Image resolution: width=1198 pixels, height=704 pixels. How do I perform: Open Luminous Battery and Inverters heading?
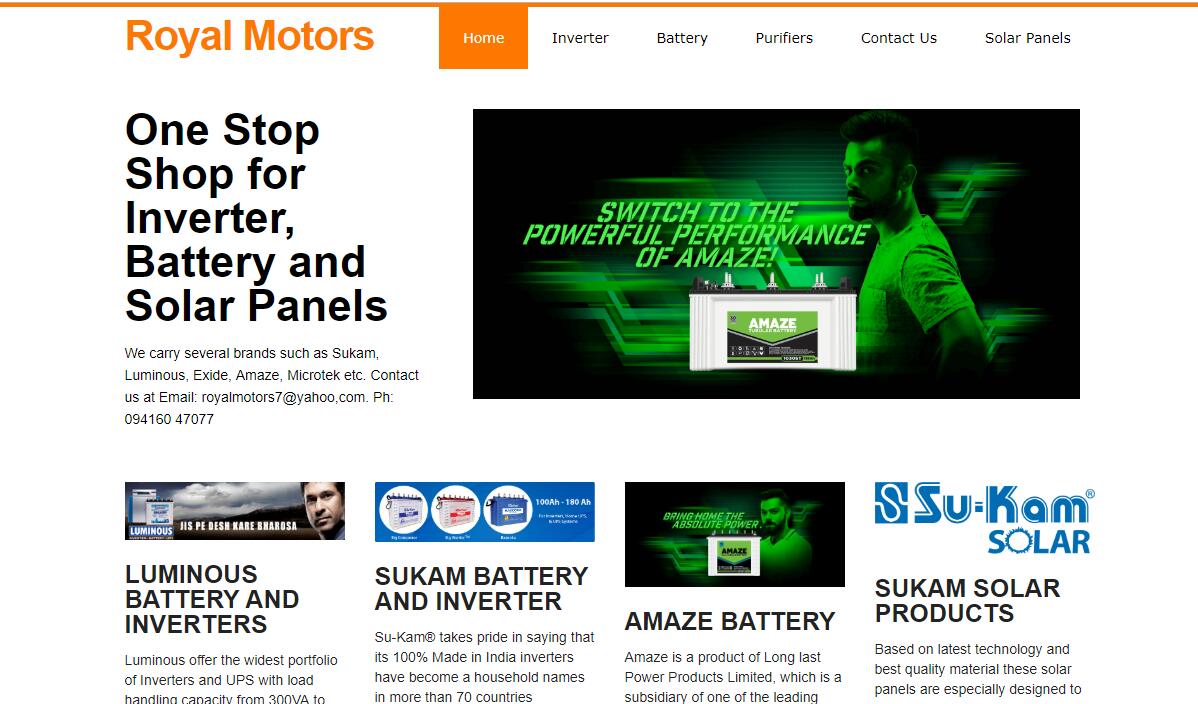[212, 599]
